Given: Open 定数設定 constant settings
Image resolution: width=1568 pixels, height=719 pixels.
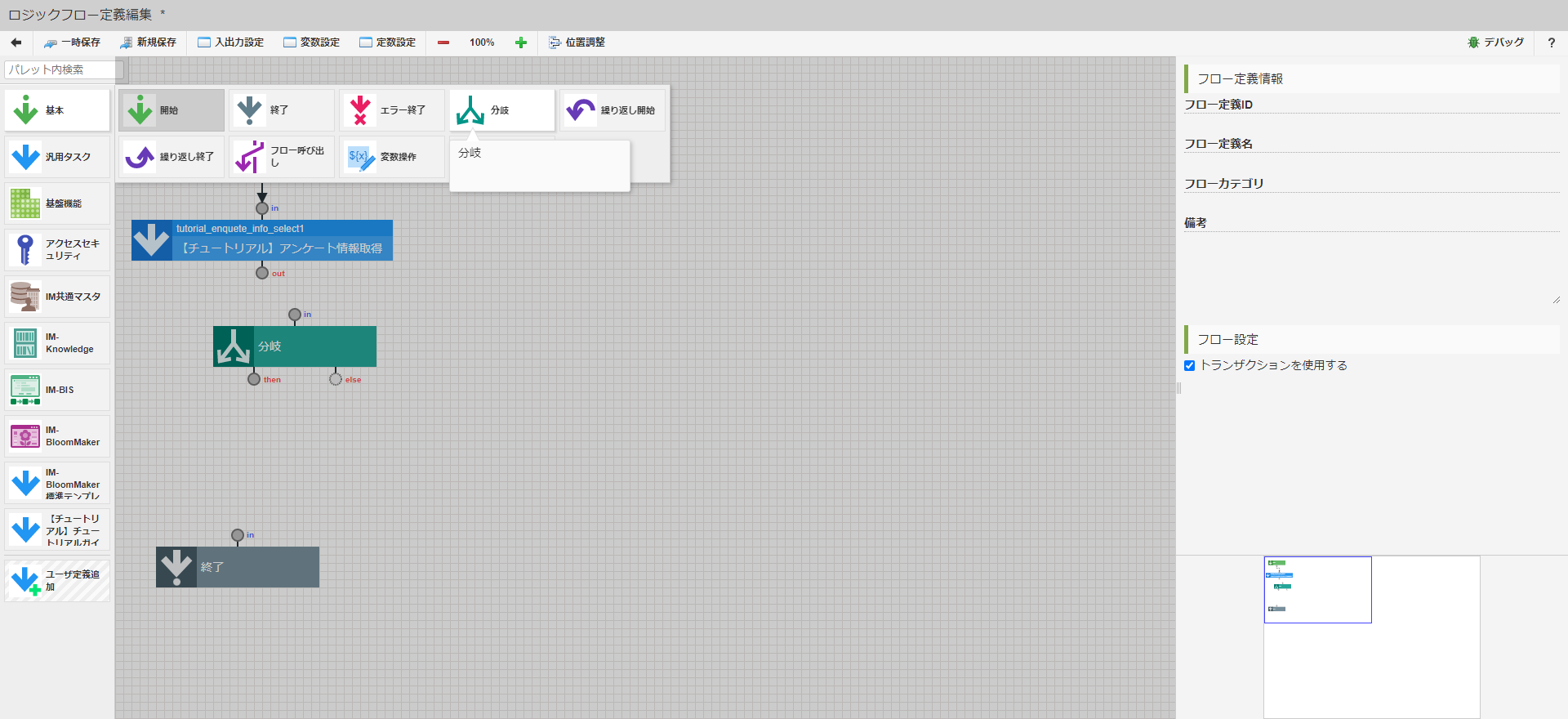Looking at the screenshot, I should pos(388,42).
